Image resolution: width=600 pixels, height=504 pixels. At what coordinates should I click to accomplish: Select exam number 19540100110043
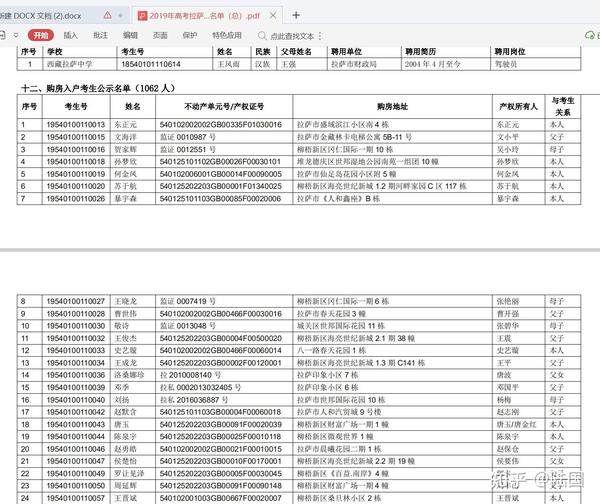pos(76,424)
